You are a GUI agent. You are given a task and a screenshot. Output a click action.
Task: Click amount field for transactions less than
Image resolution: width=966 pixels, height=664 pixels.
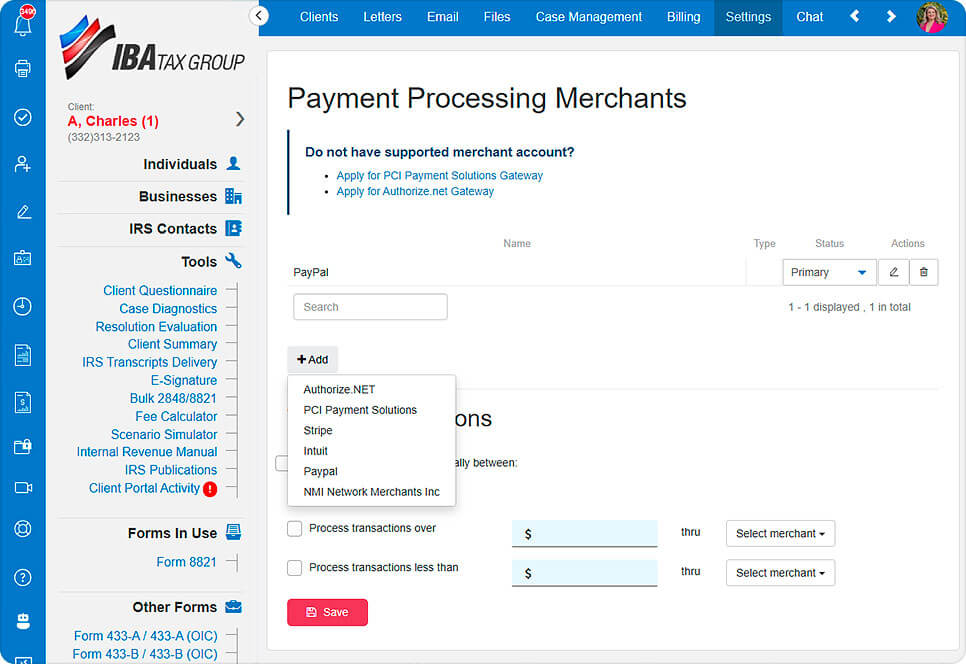pos(584,573)
